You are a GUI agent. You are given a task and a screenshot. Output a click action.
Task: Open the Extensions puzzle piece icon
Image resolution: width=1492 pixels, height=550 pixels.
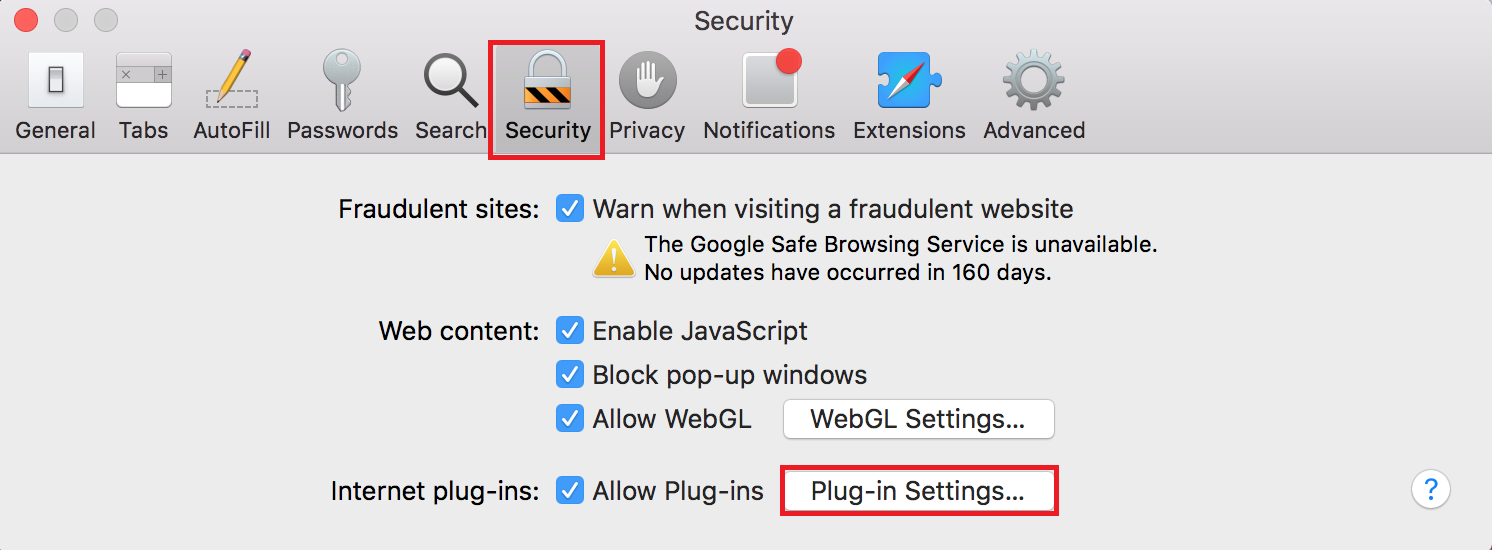click(x=909, y=80)
